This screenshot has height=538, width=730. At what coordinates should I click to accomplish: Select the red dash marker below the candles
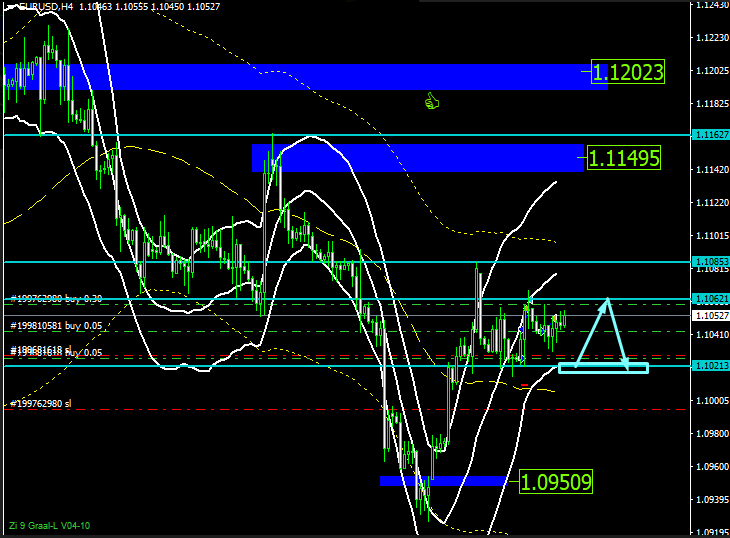pos(525,385)
